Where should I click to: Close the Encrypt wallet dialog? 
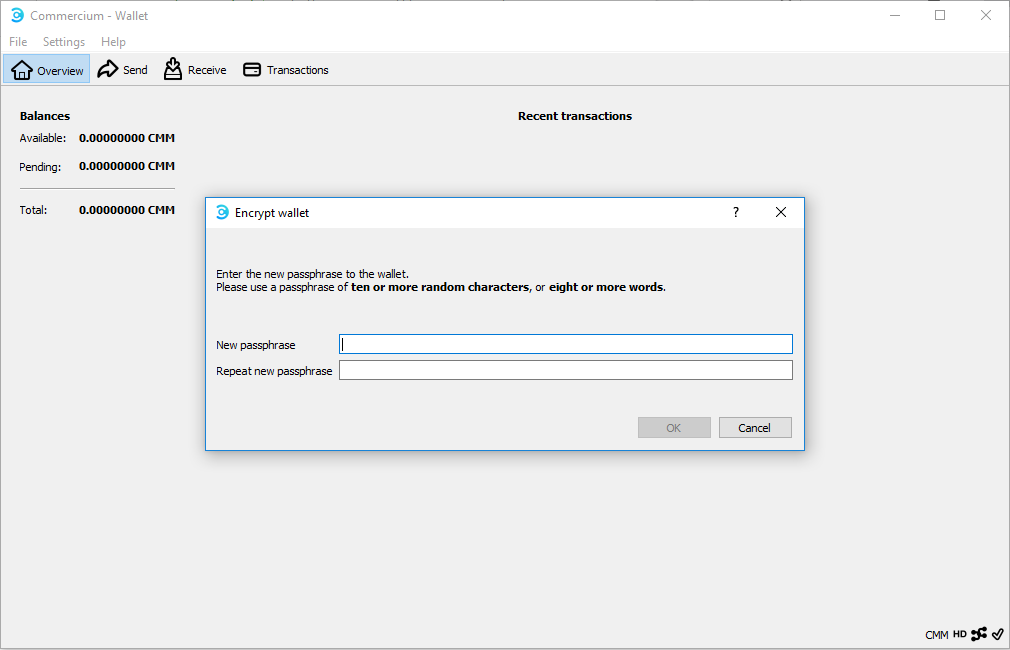(781, 213)
